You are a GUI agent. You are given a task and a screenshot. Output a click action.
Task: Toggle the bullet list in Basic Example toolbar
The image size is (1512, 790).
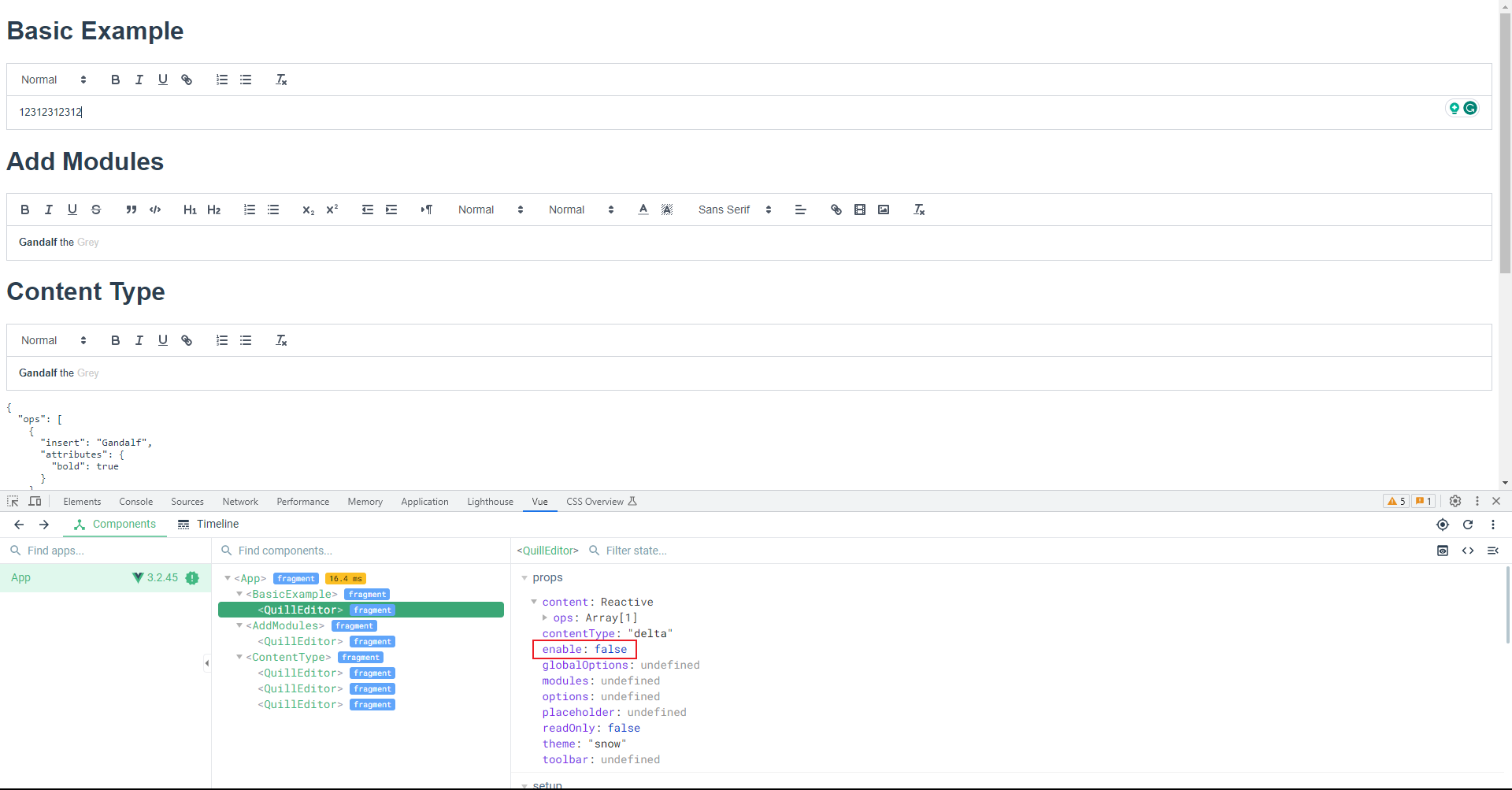(x=246, y=79)
